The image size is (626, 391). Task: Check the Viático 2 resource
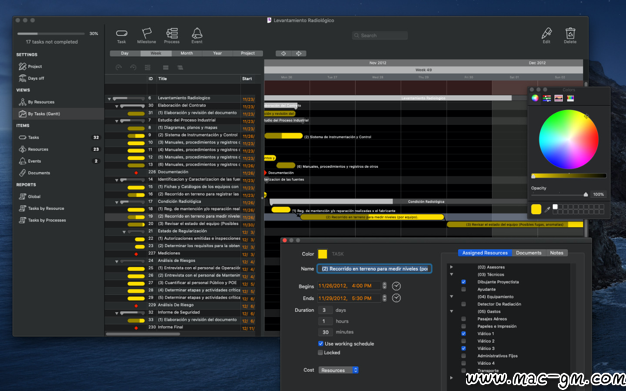click(464, 341)
